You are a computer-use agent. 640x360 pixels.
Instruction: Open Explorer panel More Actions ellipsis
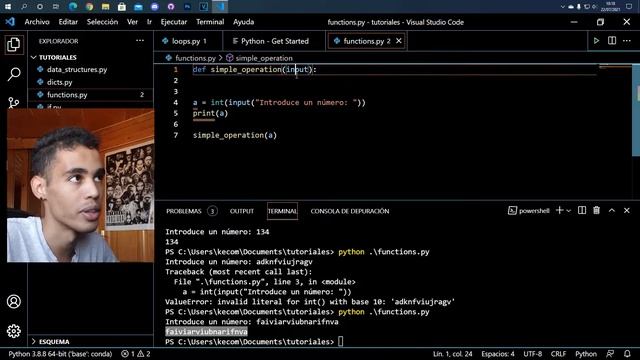(x=140, y=41)
